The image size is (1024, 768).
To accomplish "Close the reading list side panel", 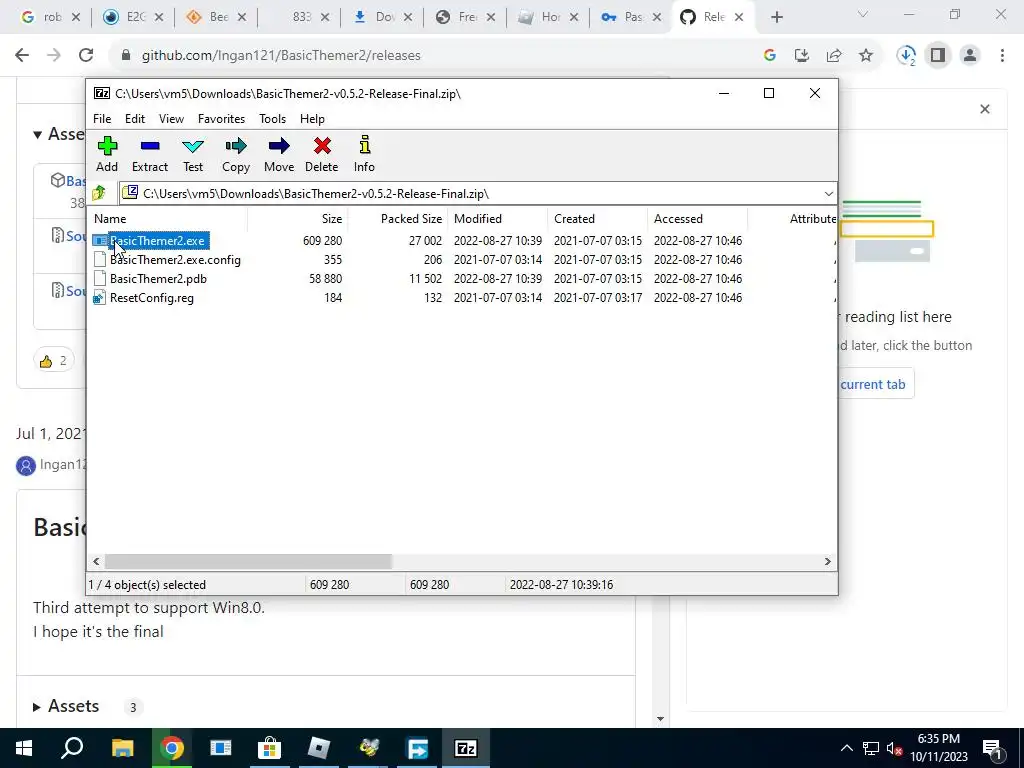I will (x=985, y=109).
